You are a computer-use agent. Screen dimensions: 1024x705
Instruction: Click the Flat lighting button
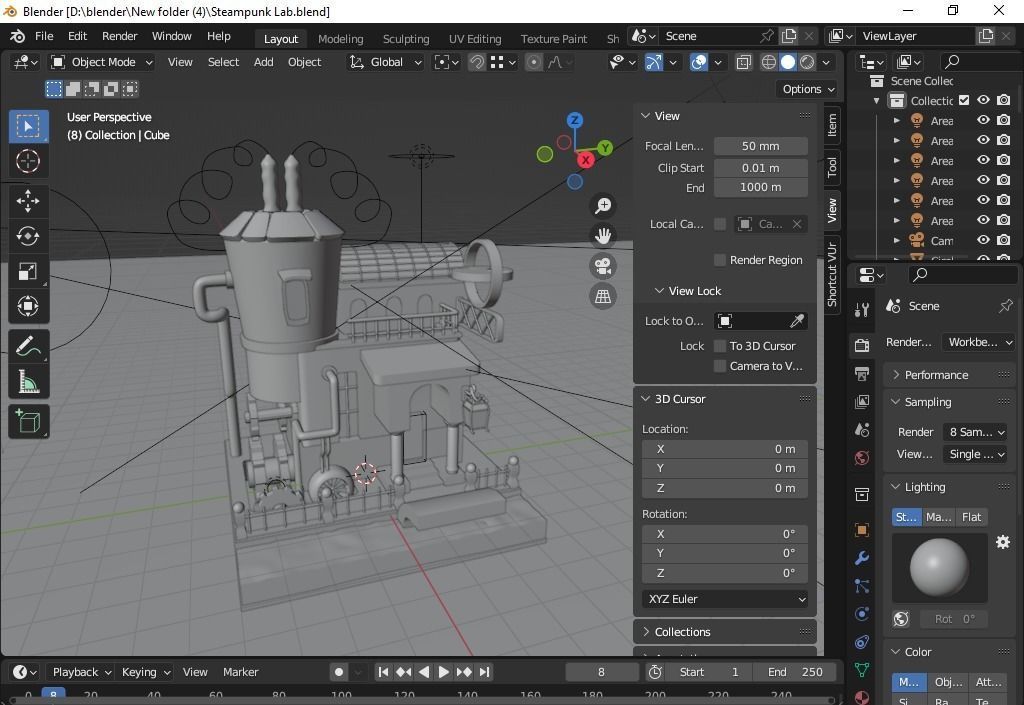971,517
